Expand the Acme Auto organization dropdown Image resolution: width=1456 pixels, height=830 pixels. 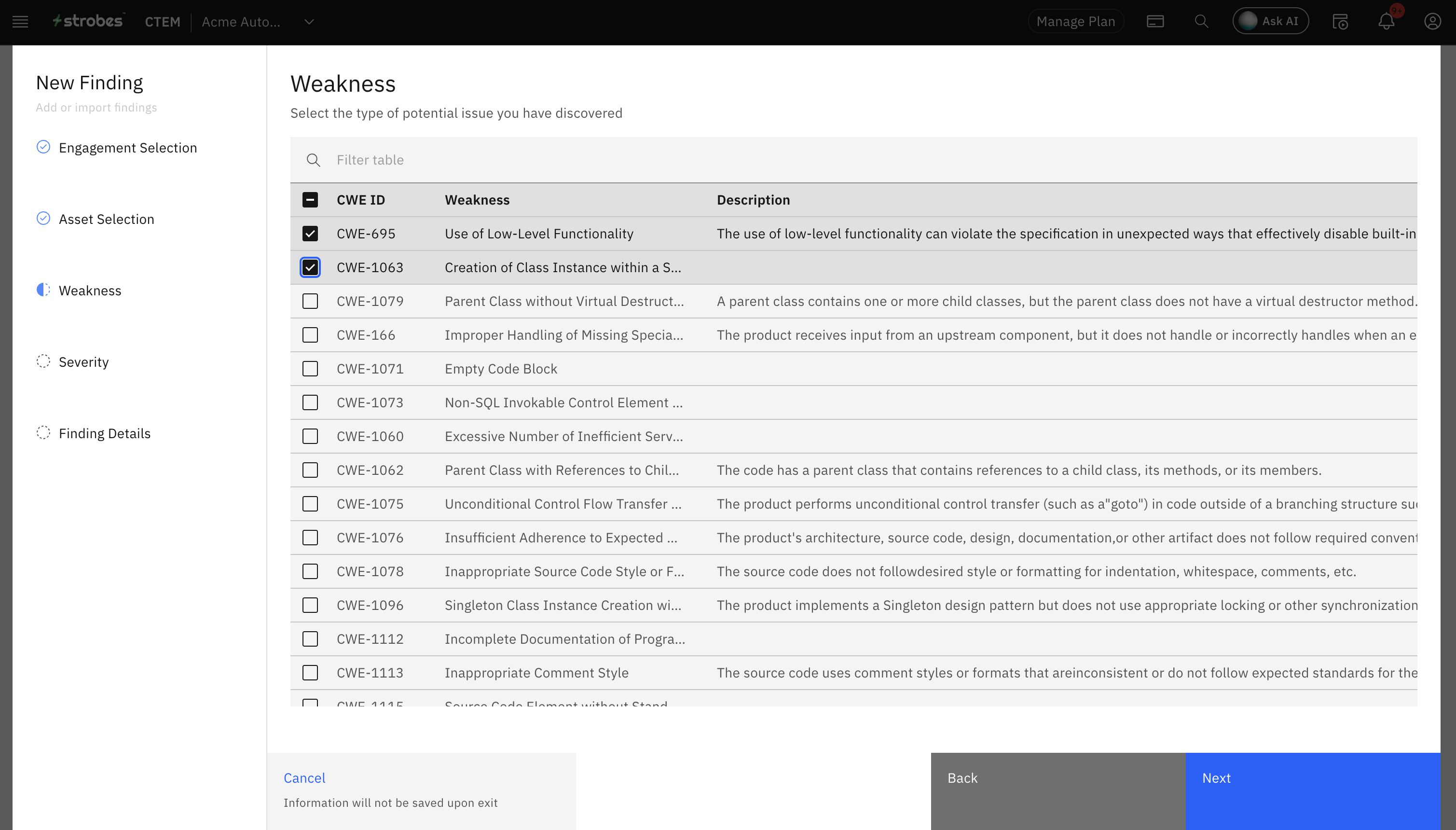(x=309, y=22)
